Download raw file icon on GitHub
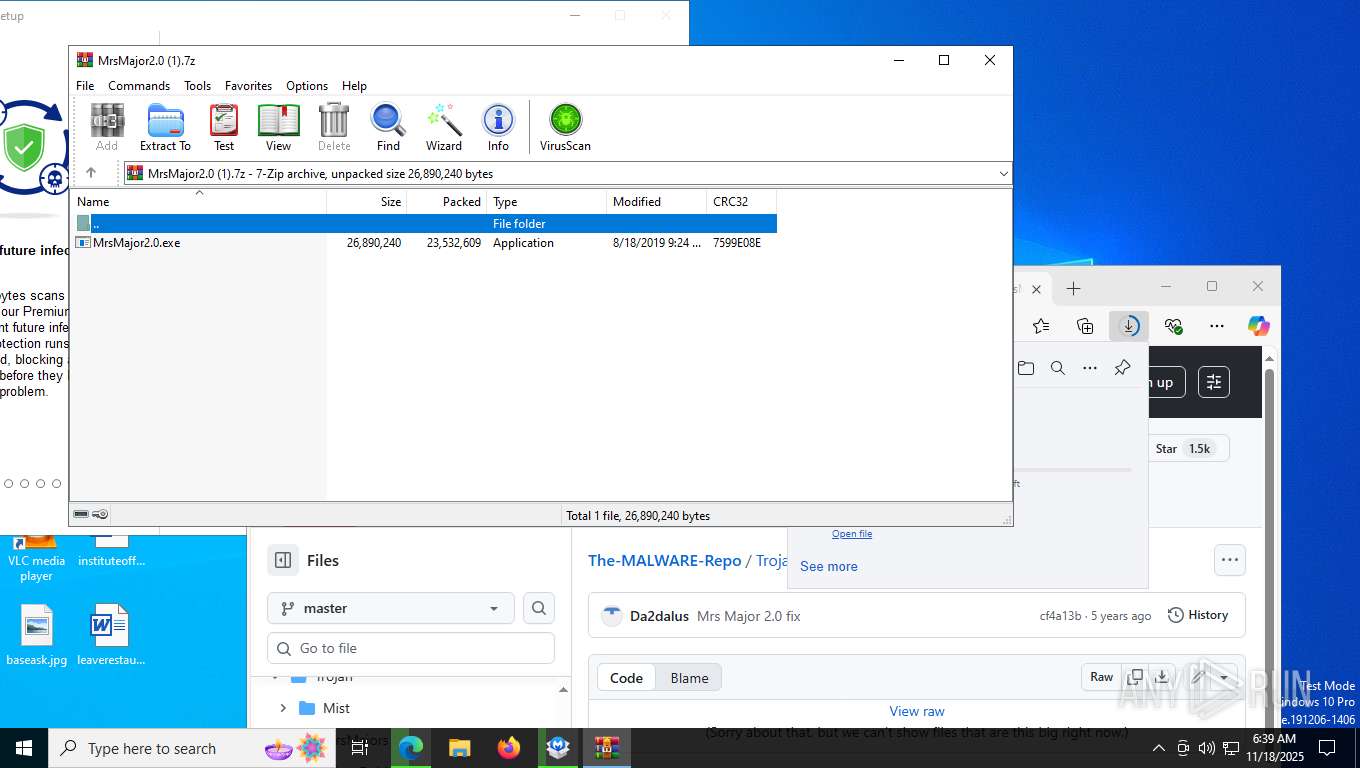Image resolution: width=1360 pixels, height=768 pixels. click(x=1162, y=677)
